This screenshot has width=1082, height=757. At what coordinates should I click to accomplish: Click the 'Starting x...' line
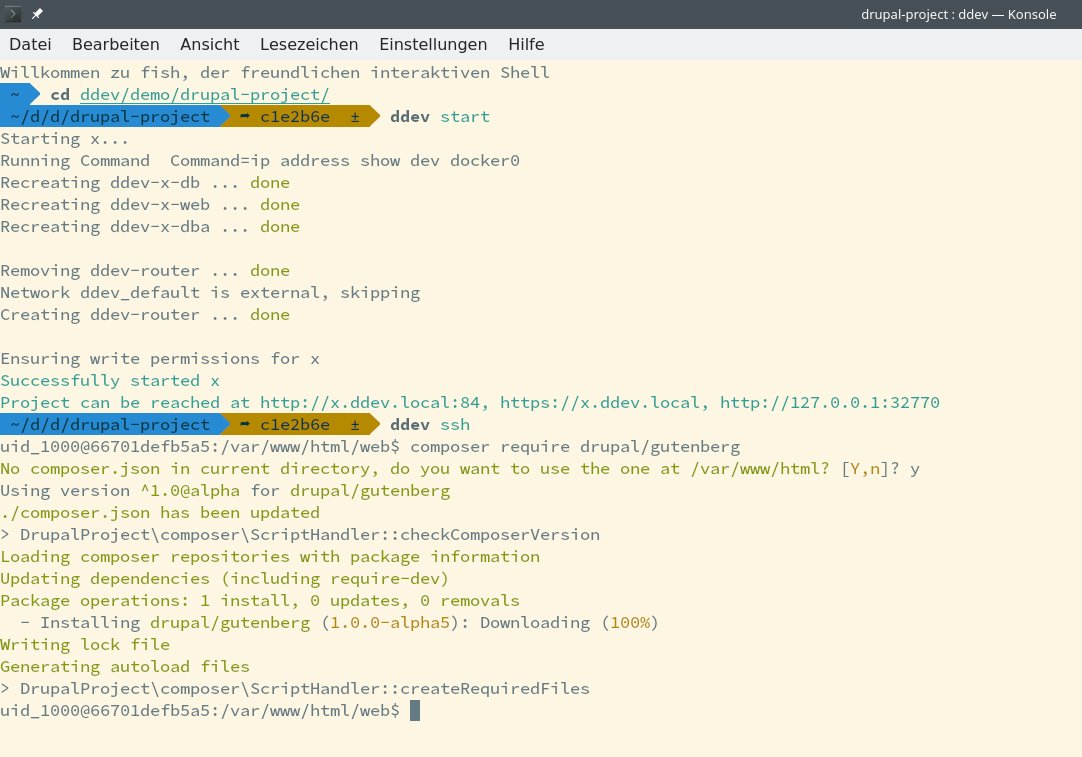(64, 139)
